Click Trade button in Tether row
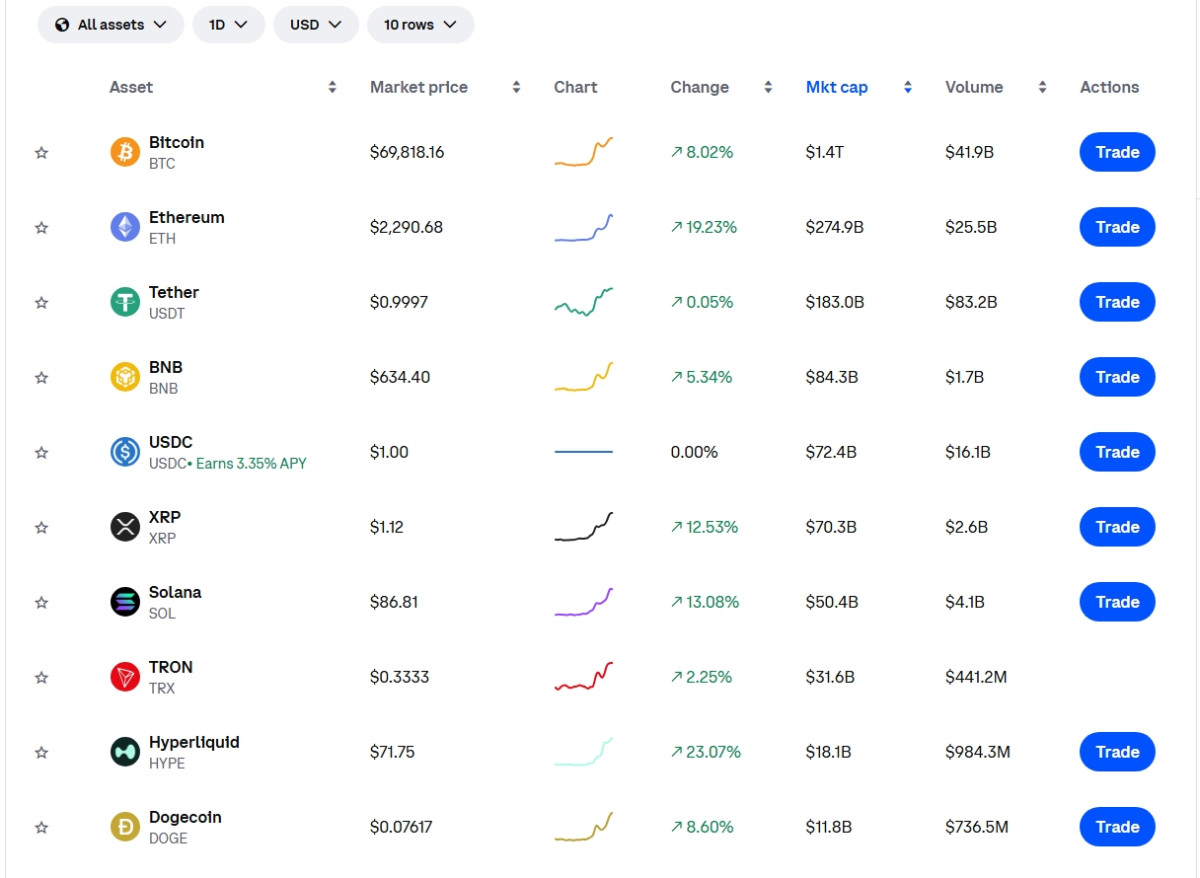 click(1117, 302)
